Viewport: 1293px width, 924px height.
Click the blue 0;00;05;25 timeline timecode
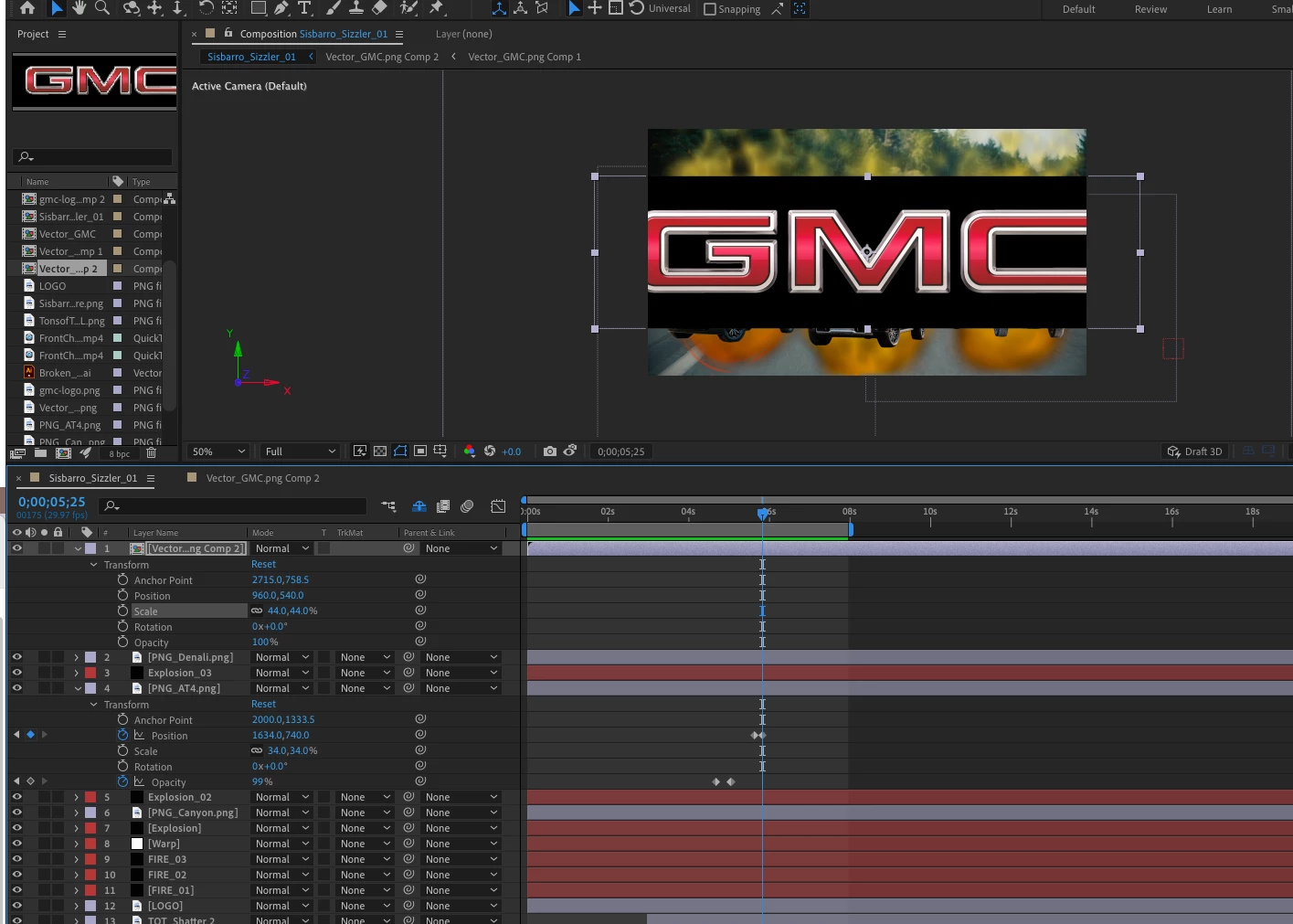52,502
